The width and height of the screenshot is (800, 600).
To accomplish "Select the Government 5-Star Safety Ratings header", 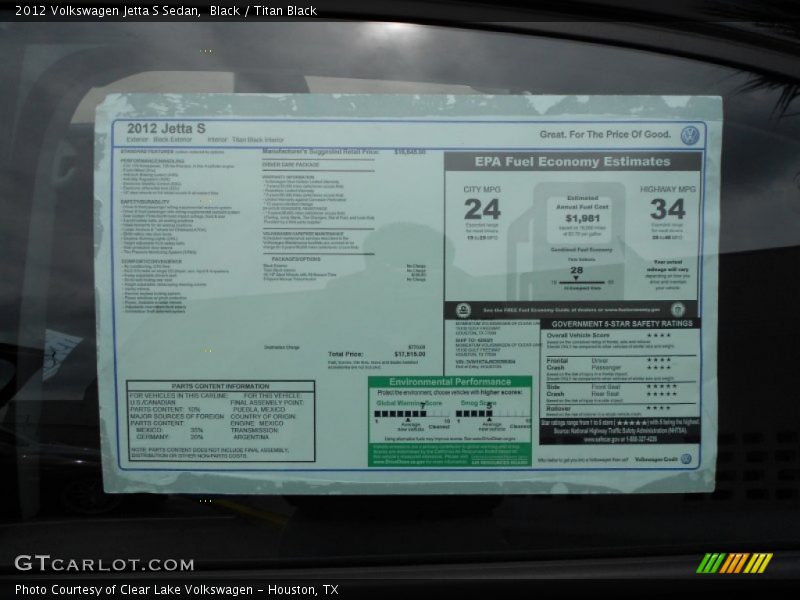I will pos(620,324).
